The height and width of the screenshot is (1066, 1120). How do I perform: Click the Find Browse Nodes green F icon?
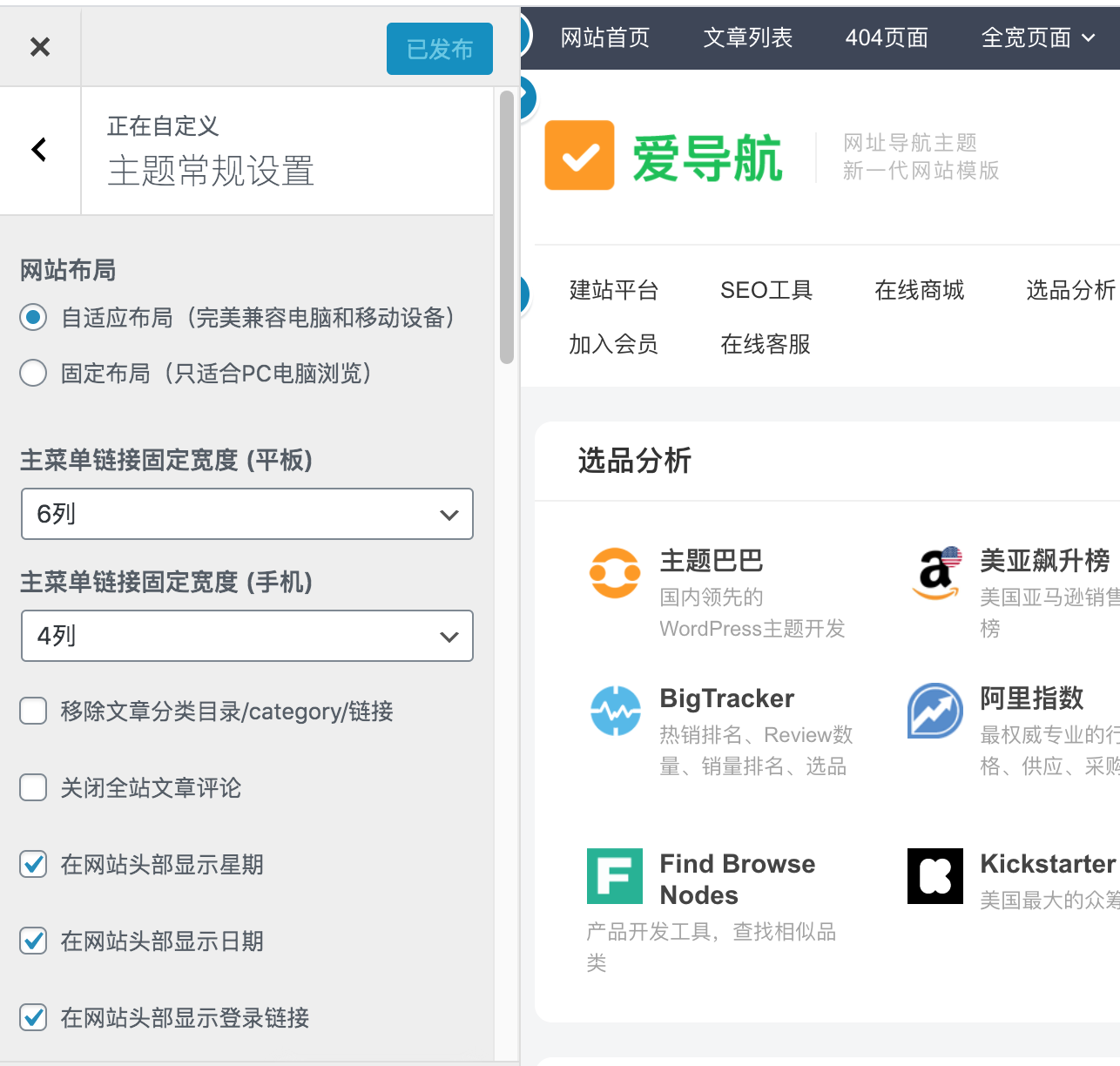[615, 876]
